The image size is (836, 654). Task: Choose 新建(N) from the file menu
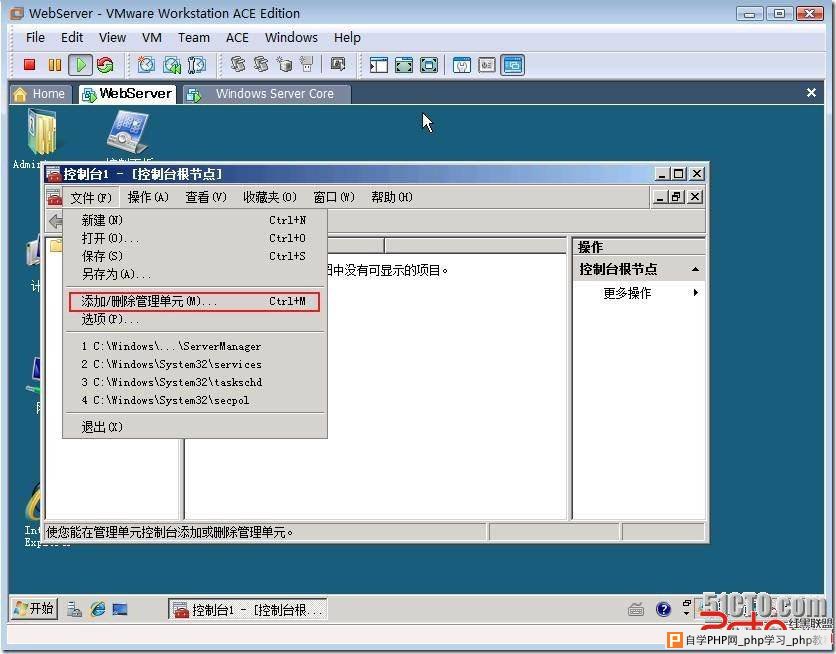(194, 220)
